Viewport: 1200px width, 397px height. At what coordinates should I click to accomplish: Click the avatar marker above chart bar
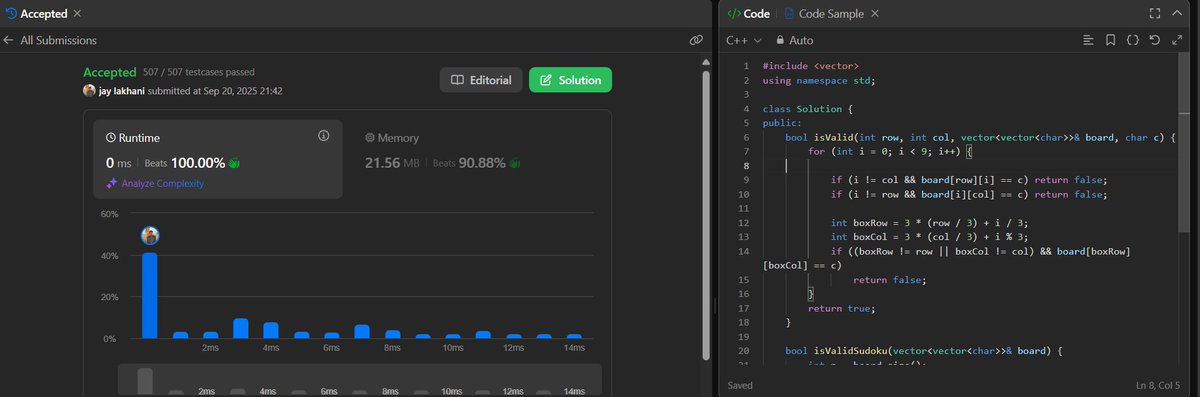point(150,236)
